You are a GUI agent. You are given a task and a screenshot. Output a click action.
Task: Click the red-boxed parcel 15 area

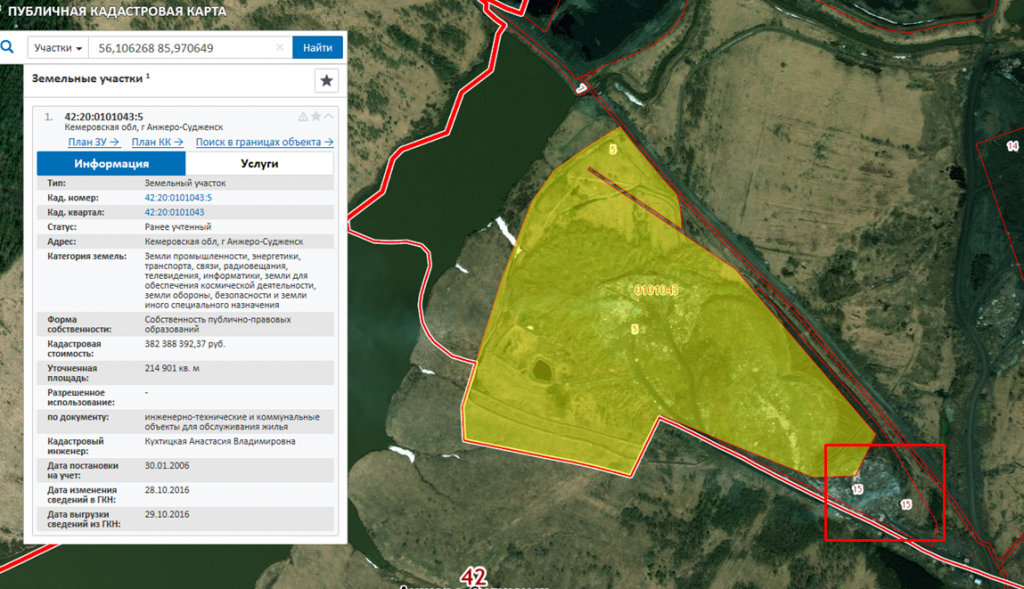coord(884,493)
